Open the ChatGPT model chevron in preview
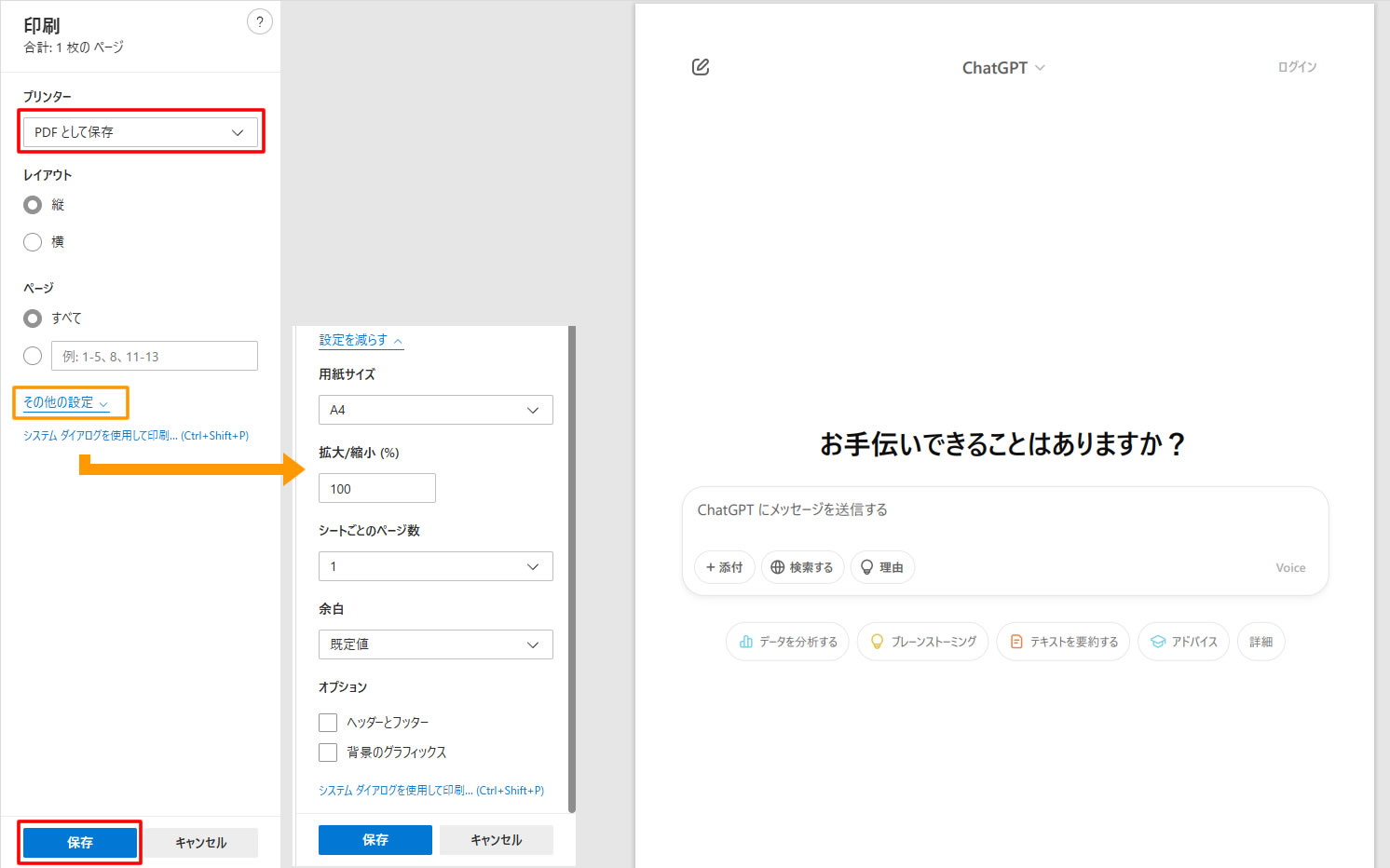This screenshot has width=1390, height=868. pyautogui.click(x=1040, y=68)
